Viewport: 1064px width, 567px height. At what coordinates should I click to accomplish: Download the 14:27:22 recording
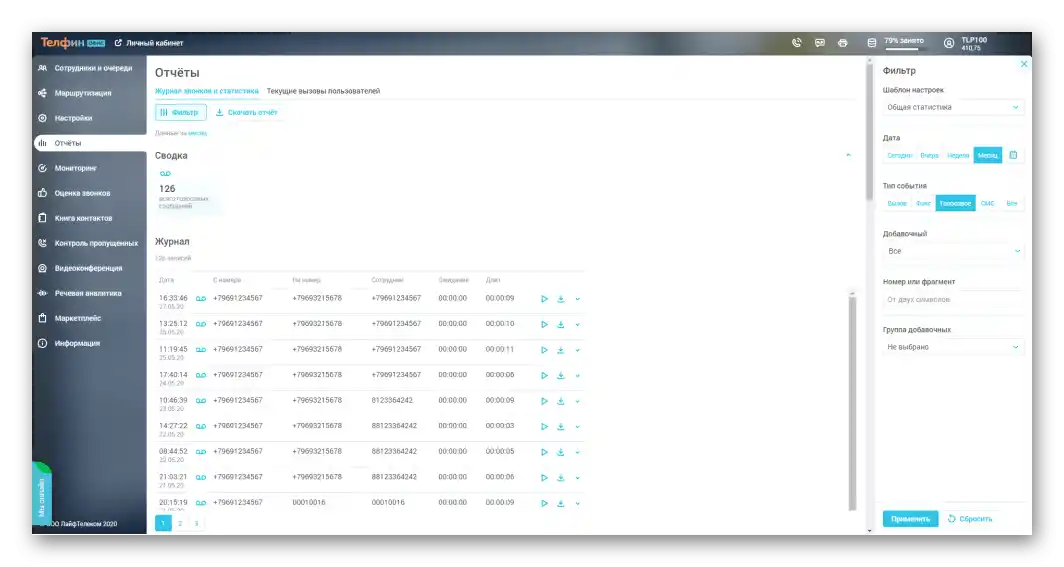click(560, 427)
